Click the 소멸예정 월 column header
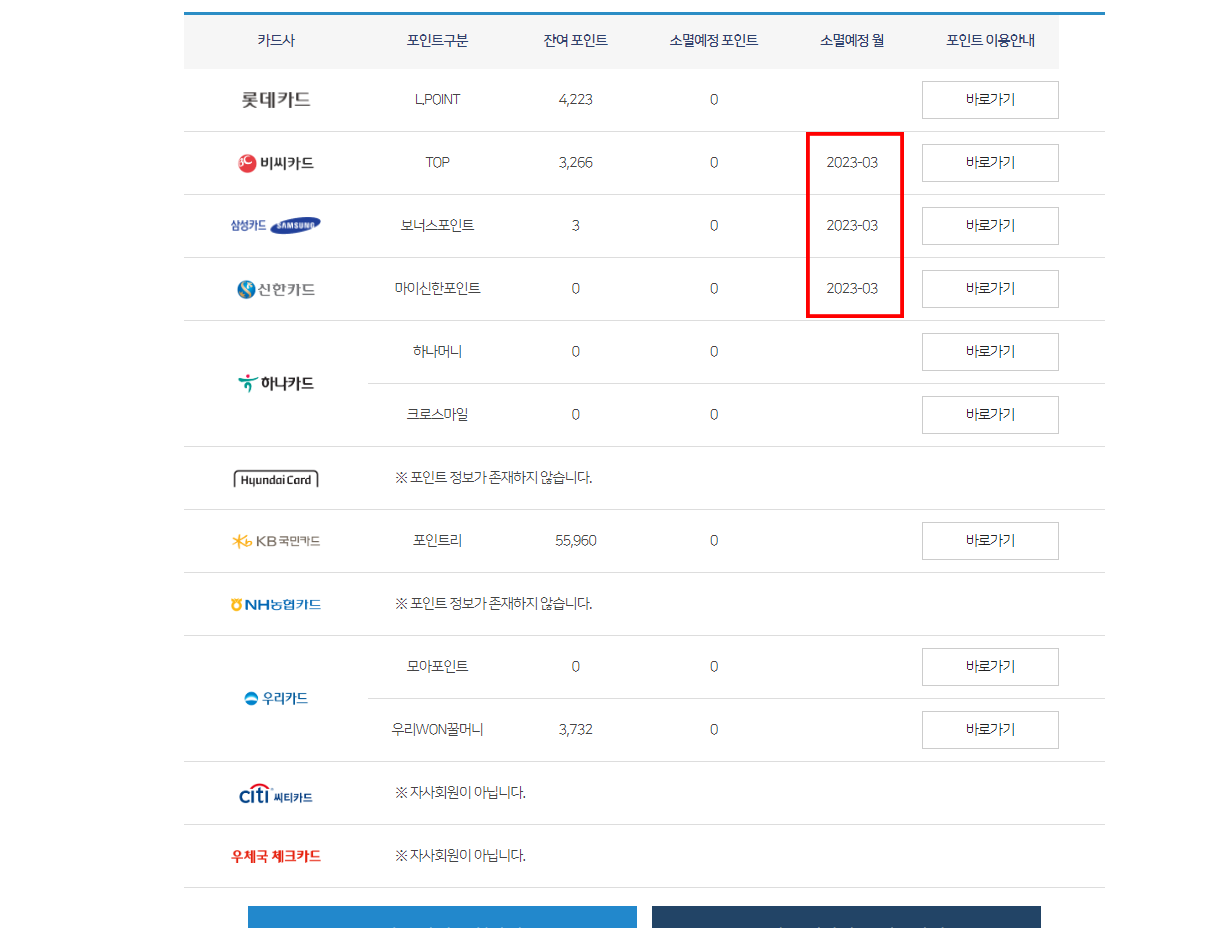Screen dimensions: 1230x928 pyautogui.click(x=852, y=41)
